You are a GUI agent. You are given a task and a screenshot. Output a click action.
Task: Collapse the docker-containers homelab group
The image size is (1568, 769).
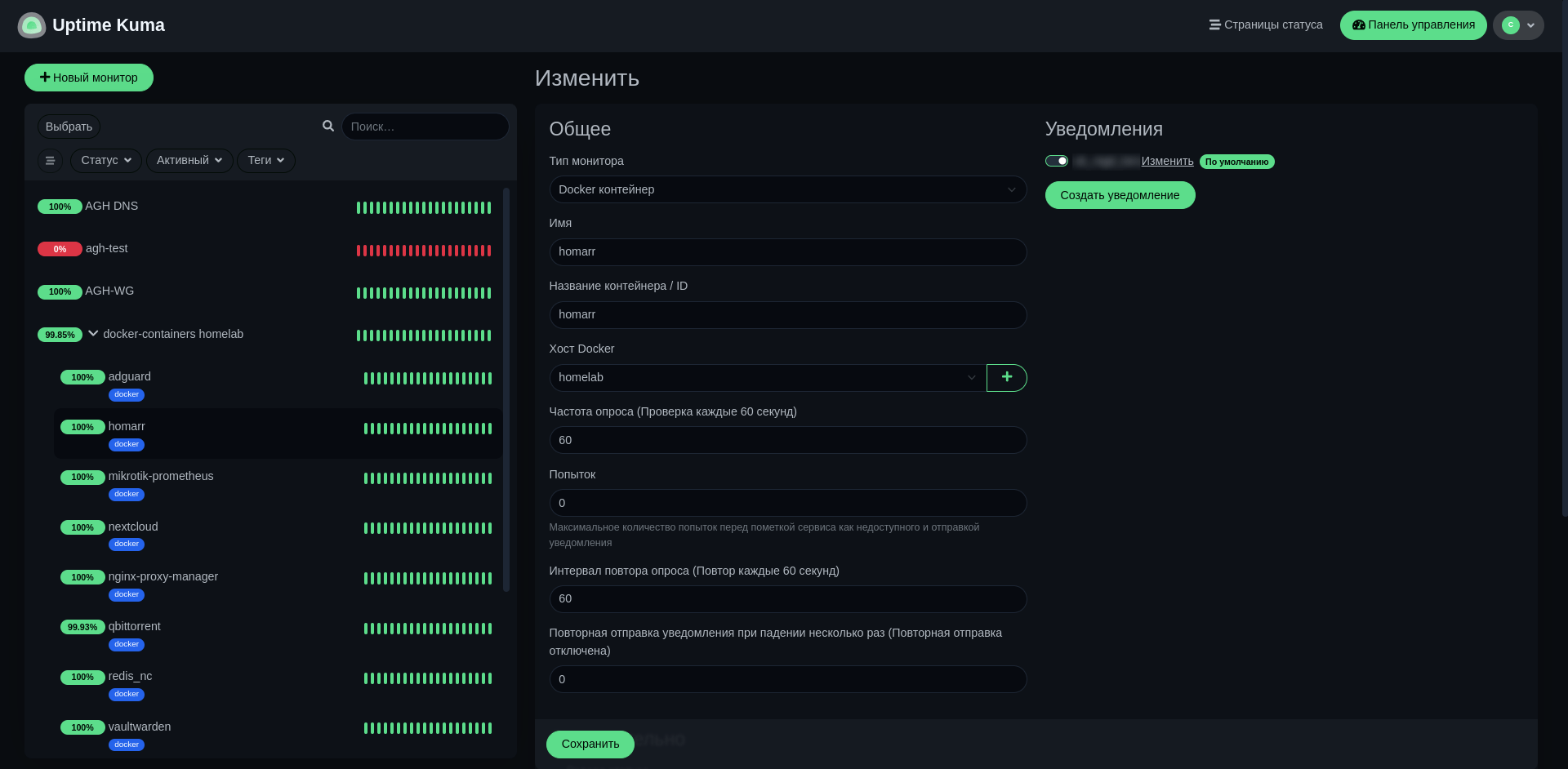(x=93, y=333)
